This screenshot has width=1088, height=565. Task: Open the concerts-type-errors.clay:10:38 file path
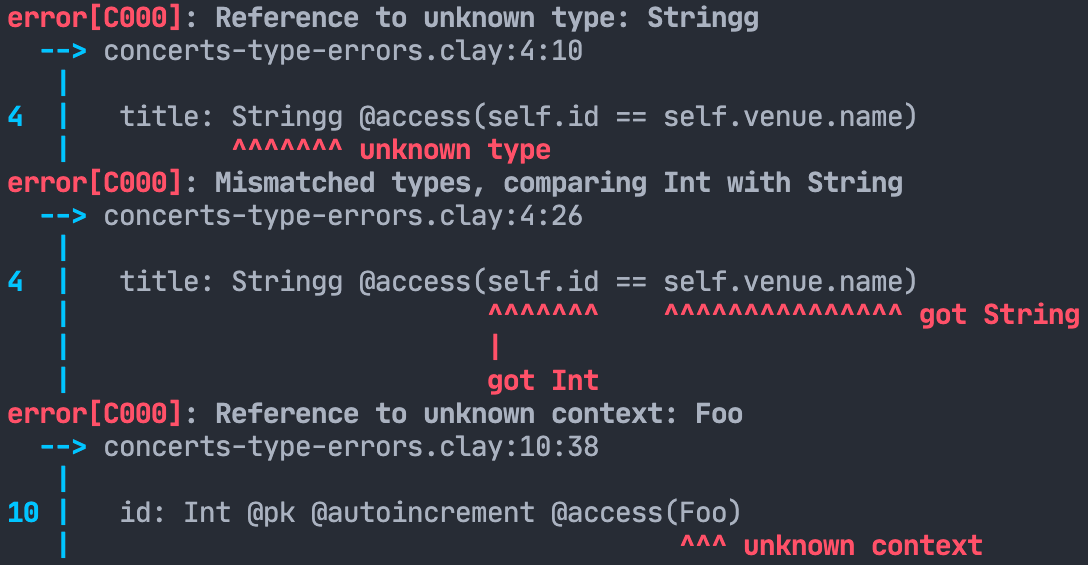click(351, 446)
